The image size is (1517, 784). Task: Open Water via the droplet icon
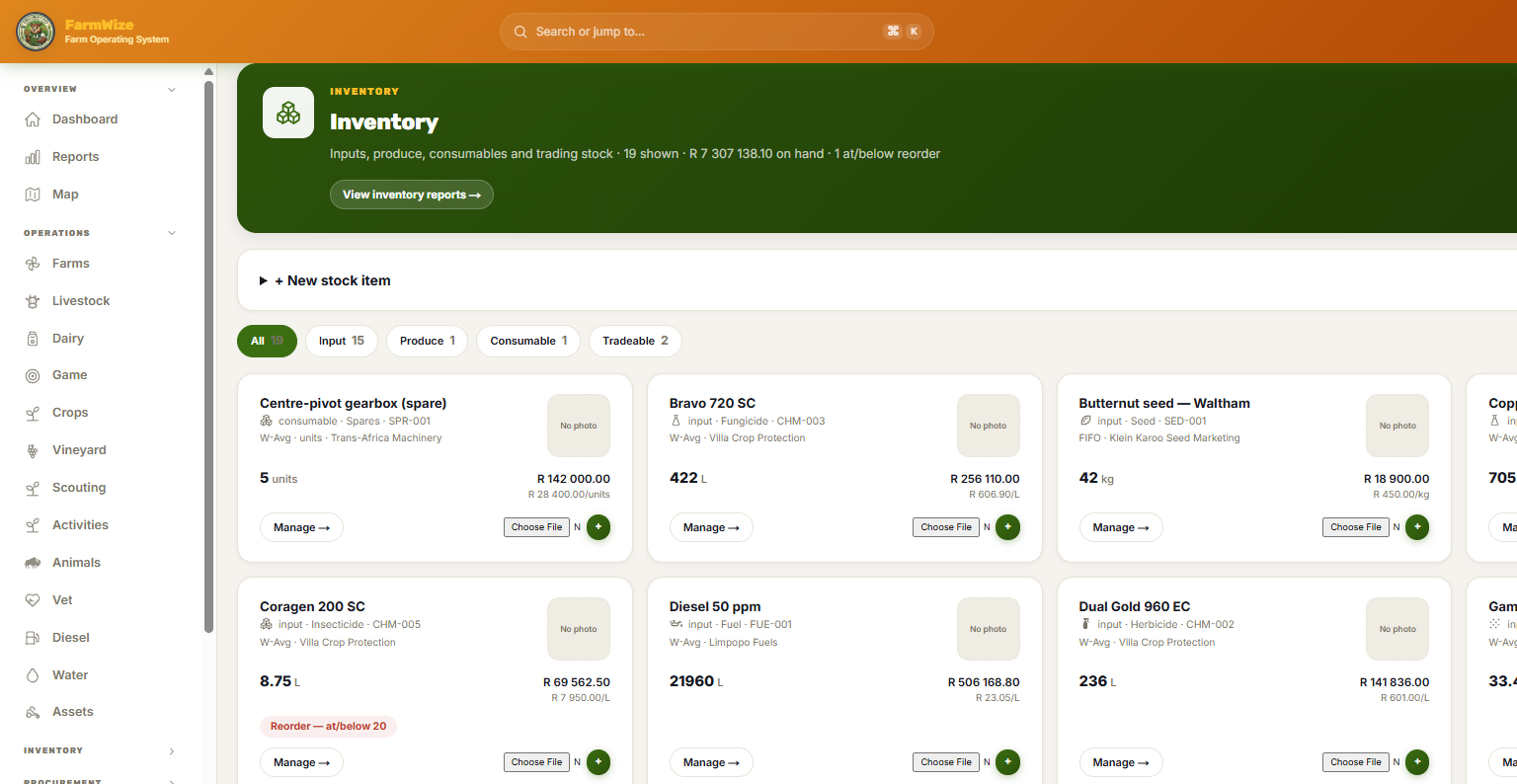point(33,675)
